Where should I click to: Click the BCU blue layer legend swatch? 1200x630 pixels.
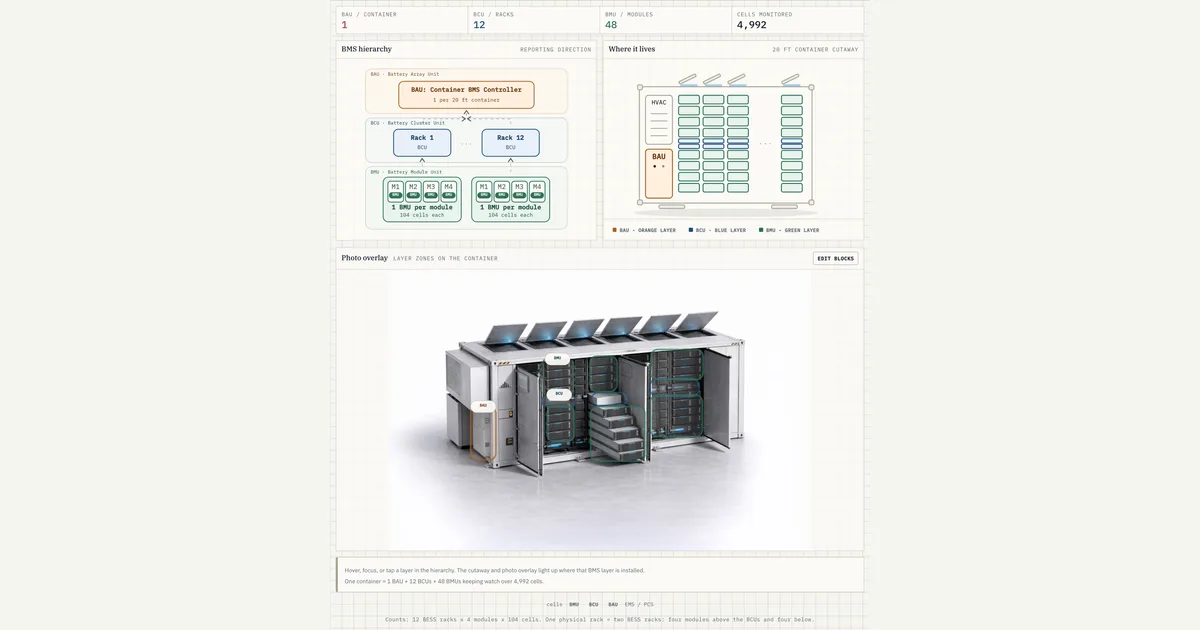(691, 230)
